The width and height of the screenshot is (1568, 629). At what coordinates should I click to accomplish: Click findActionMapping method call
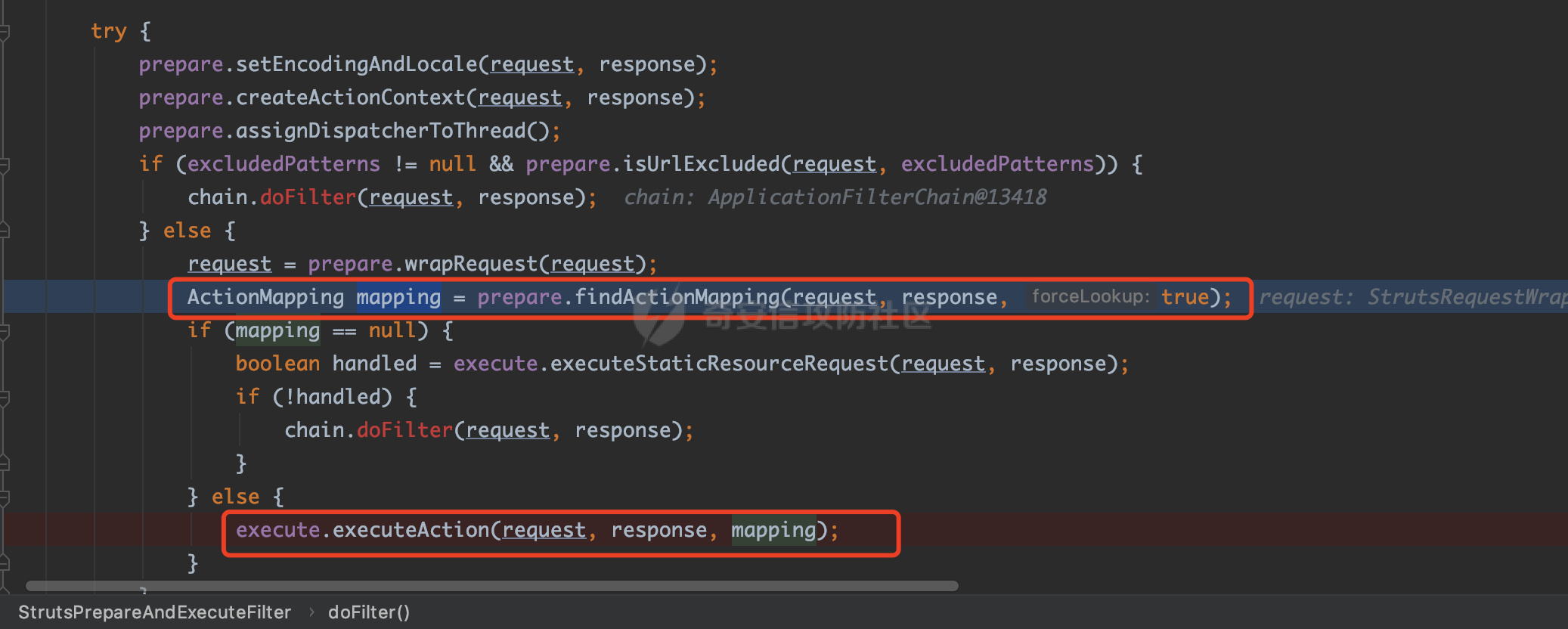pyautogui.click(x=677, y=297)
